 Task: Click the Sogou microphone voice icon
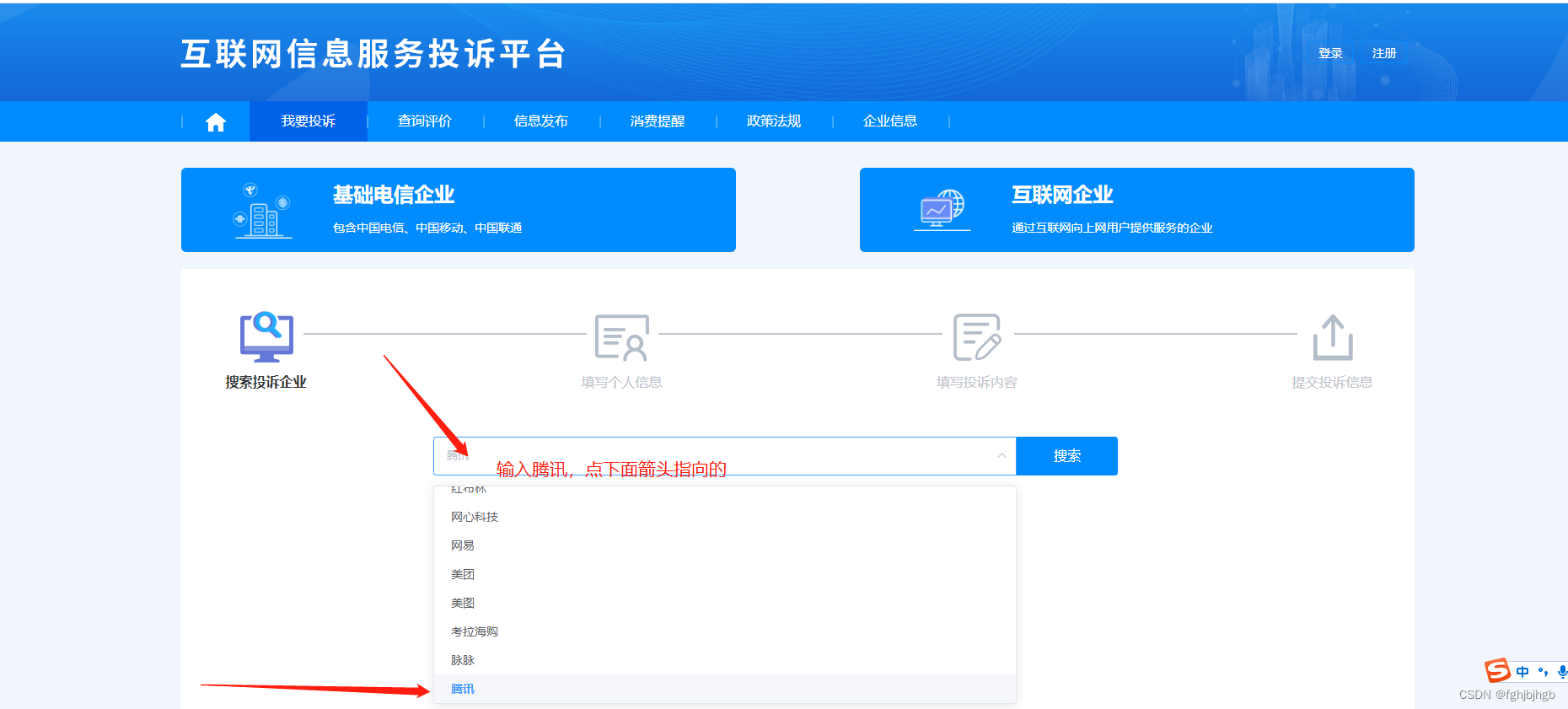pos(1562,672)
